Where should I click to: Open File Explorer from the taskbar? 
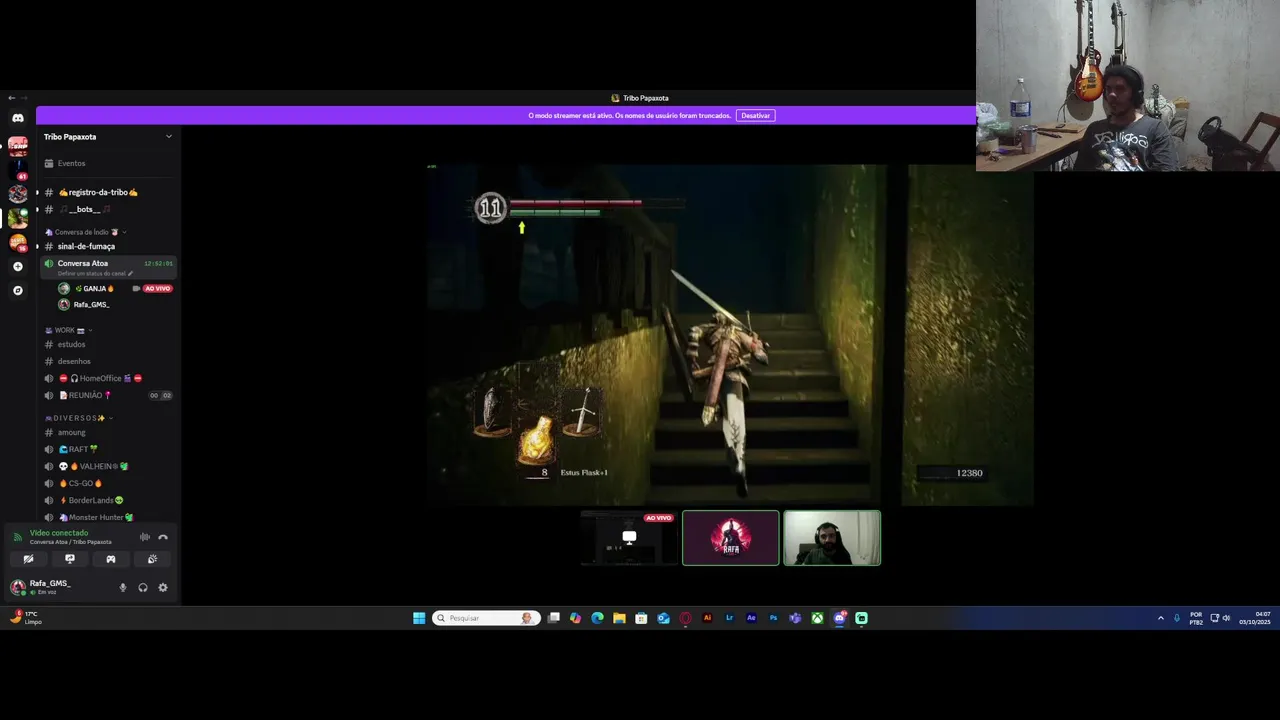(619, 618)
